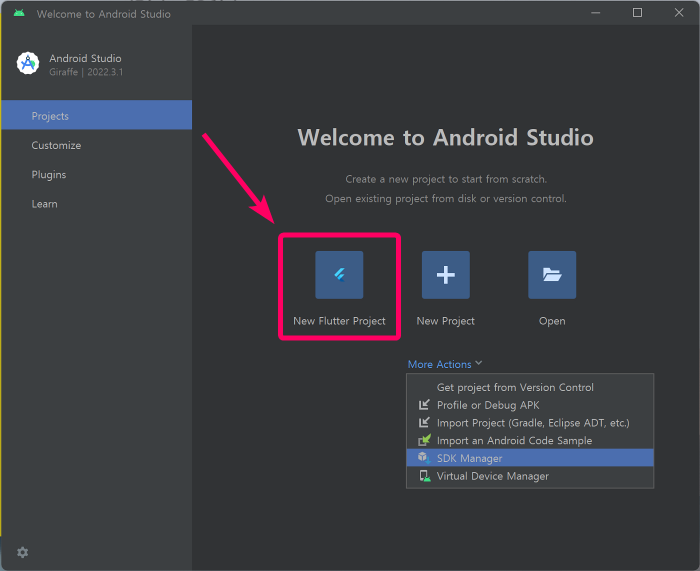Expand the More Actions dropdown

445,364
